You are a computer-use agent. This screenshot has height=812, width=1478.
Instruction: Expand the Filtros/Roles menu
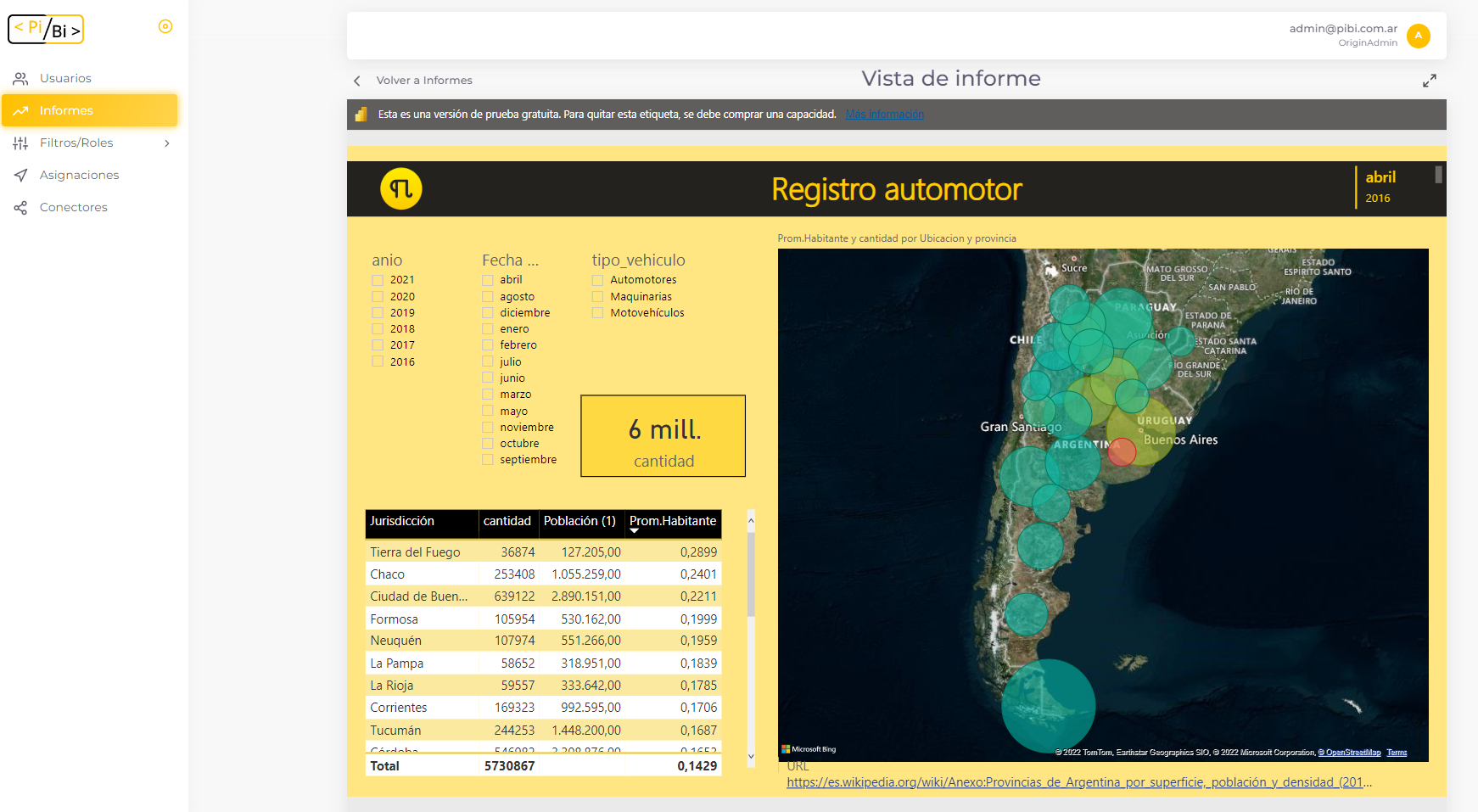point(167,143)
